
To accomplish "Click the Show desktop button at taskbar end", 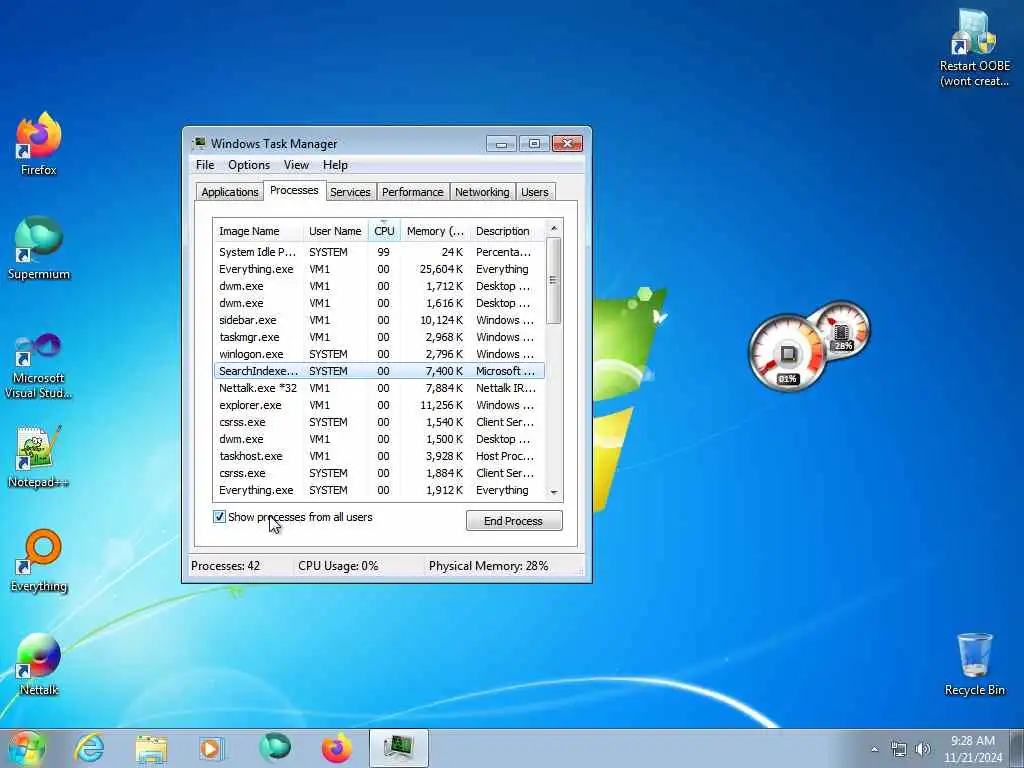I will coord(1017,749).
